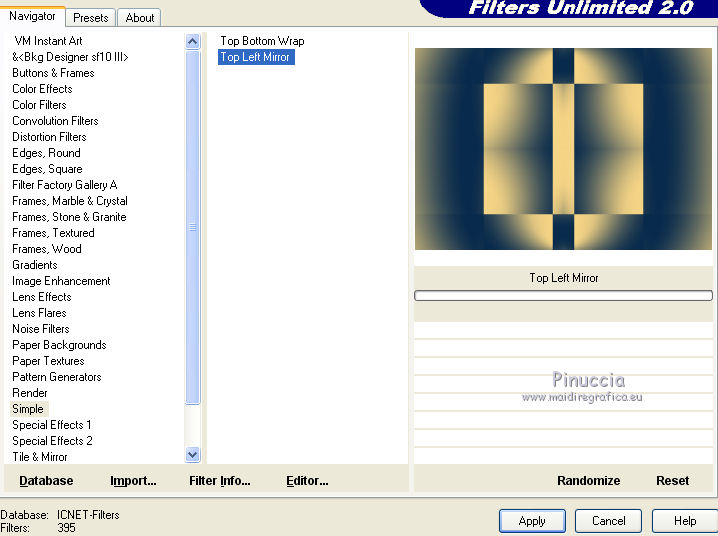Select Frames, Marble & Crystal
718x536 pixels.
coord(70,201)
